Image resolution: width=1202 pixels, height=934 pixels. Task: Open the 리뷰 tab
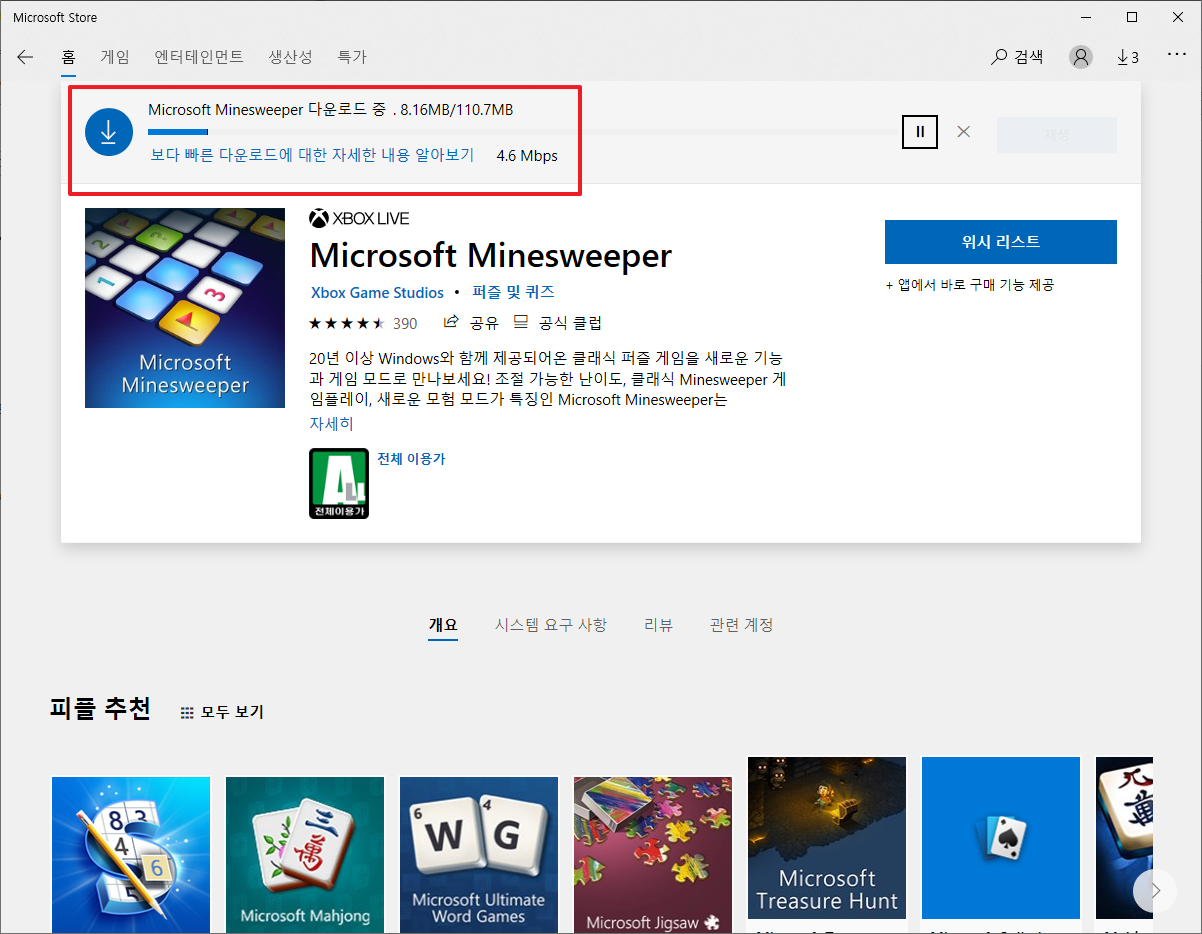pos(658,625)
